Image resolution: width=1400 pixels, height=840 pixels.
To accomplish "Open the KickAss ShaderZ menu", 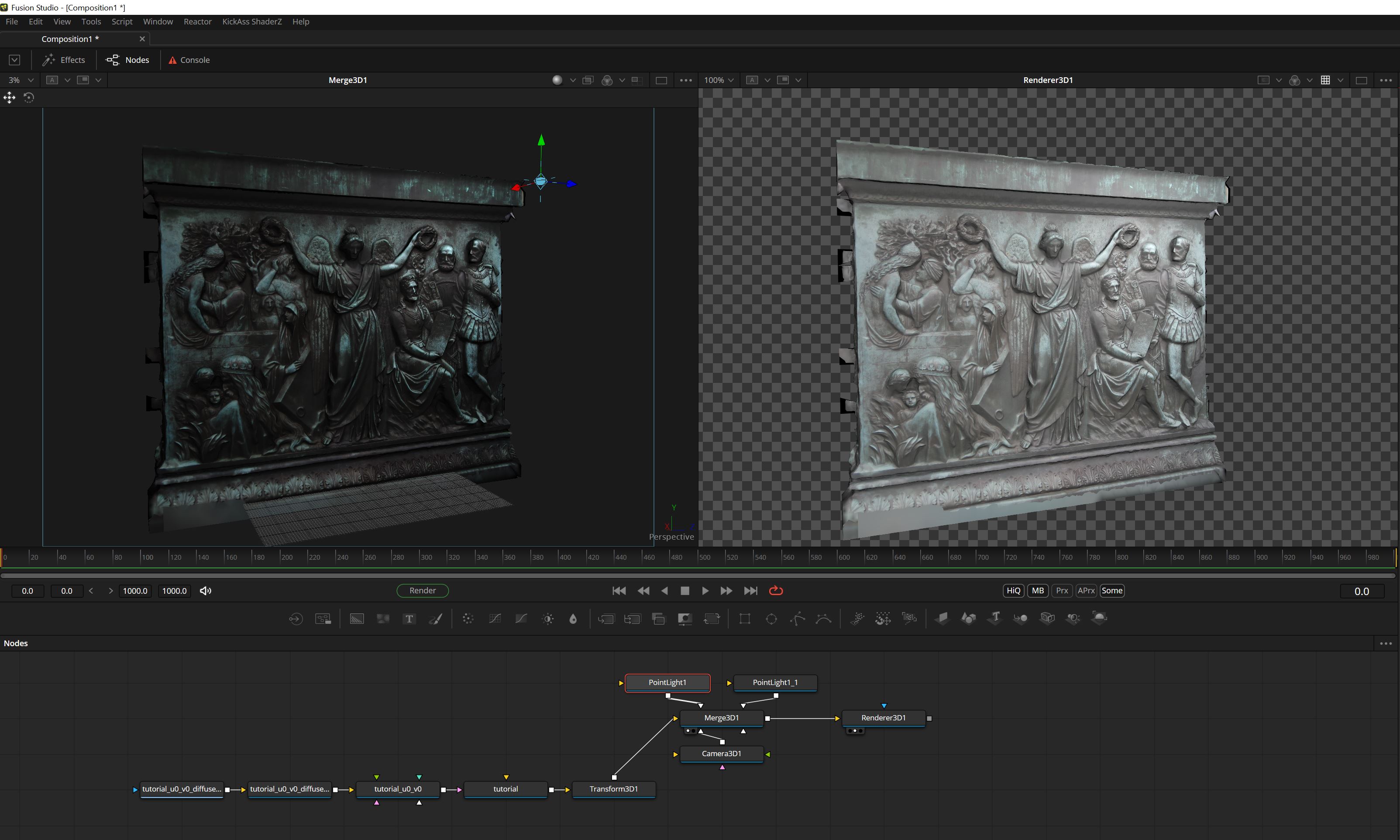I will point(252,21).
